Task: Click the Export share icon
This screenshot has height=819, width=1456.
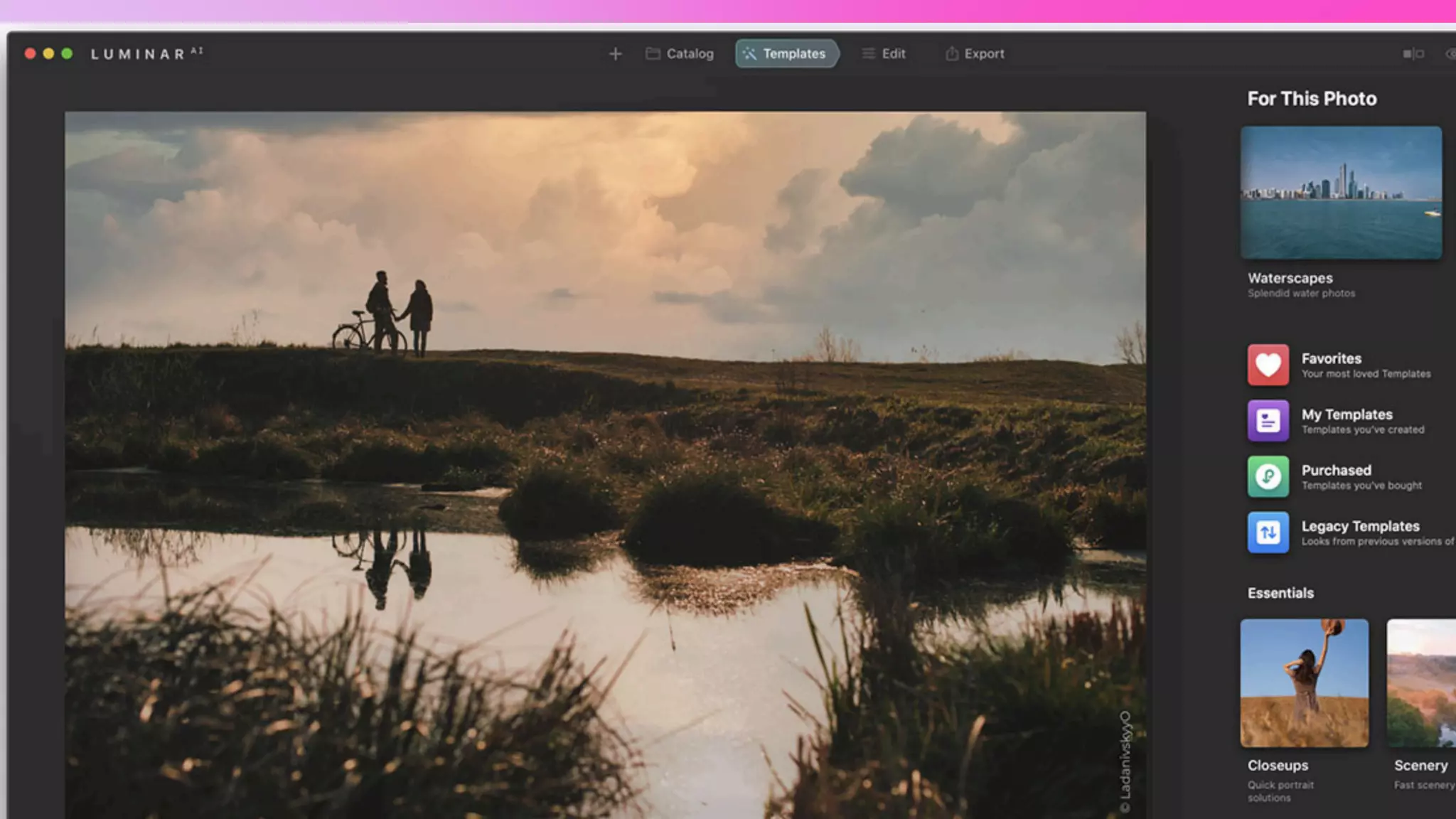Action: point(951,54)
